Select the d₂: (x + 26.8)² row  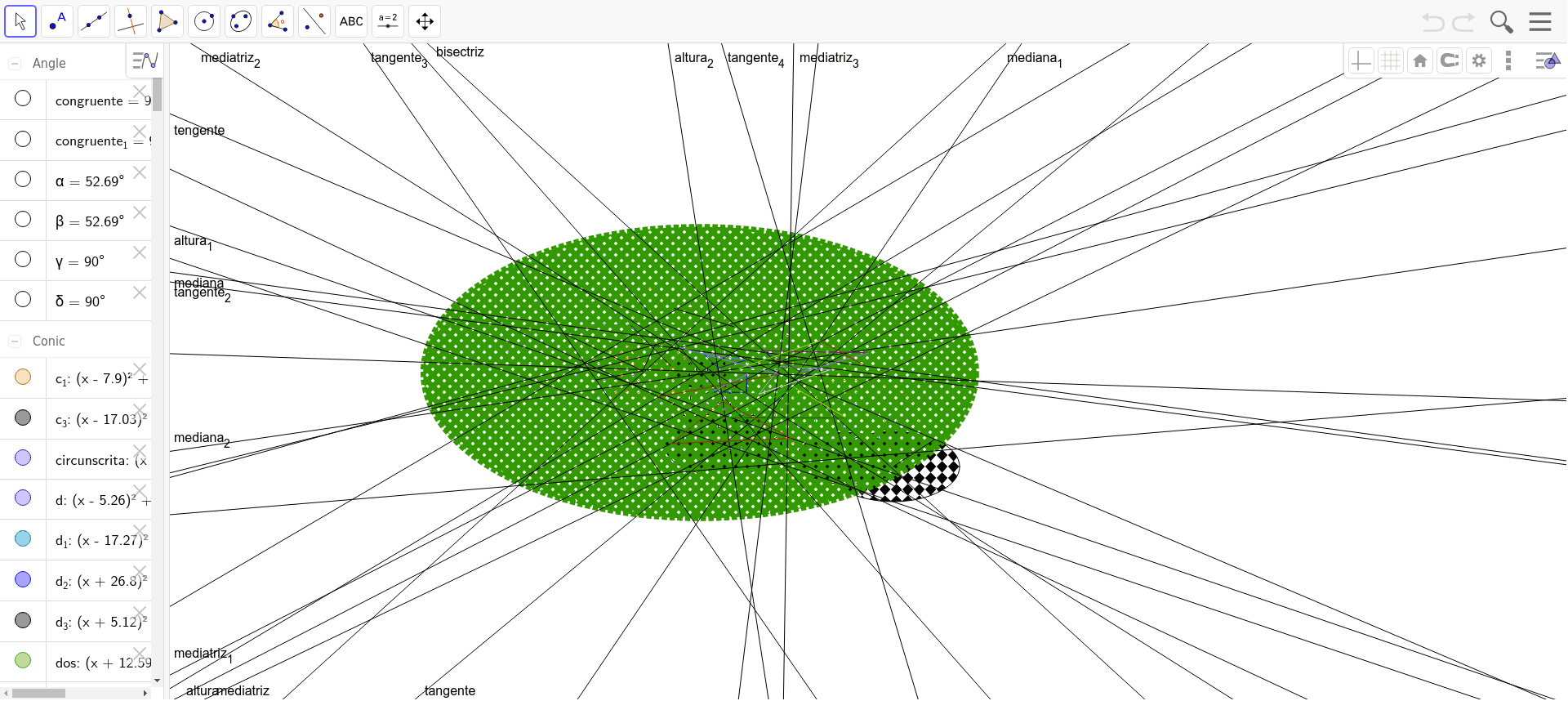(76, 581)
